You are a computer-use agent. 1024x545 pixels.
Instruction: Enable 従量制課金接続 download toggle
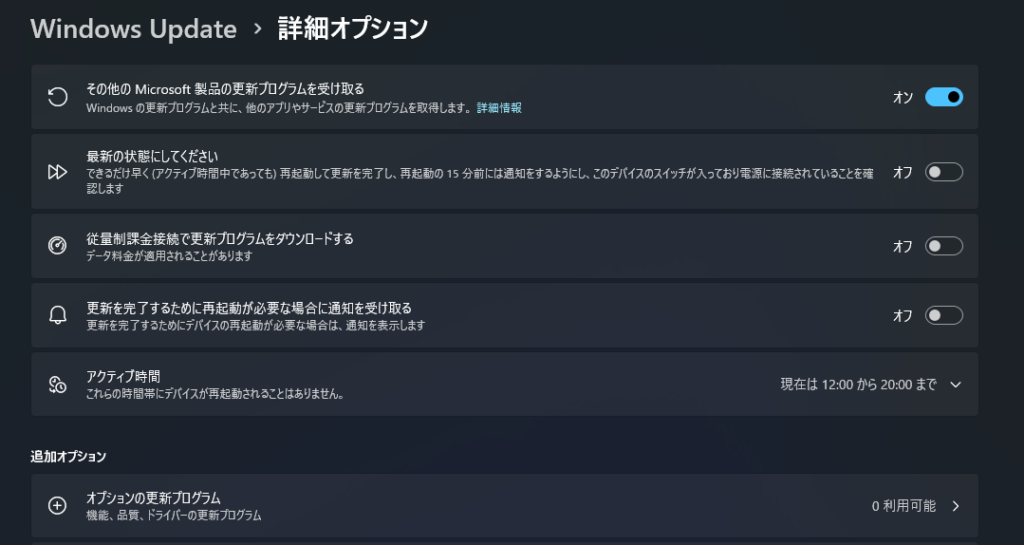[x=943, y=246]
